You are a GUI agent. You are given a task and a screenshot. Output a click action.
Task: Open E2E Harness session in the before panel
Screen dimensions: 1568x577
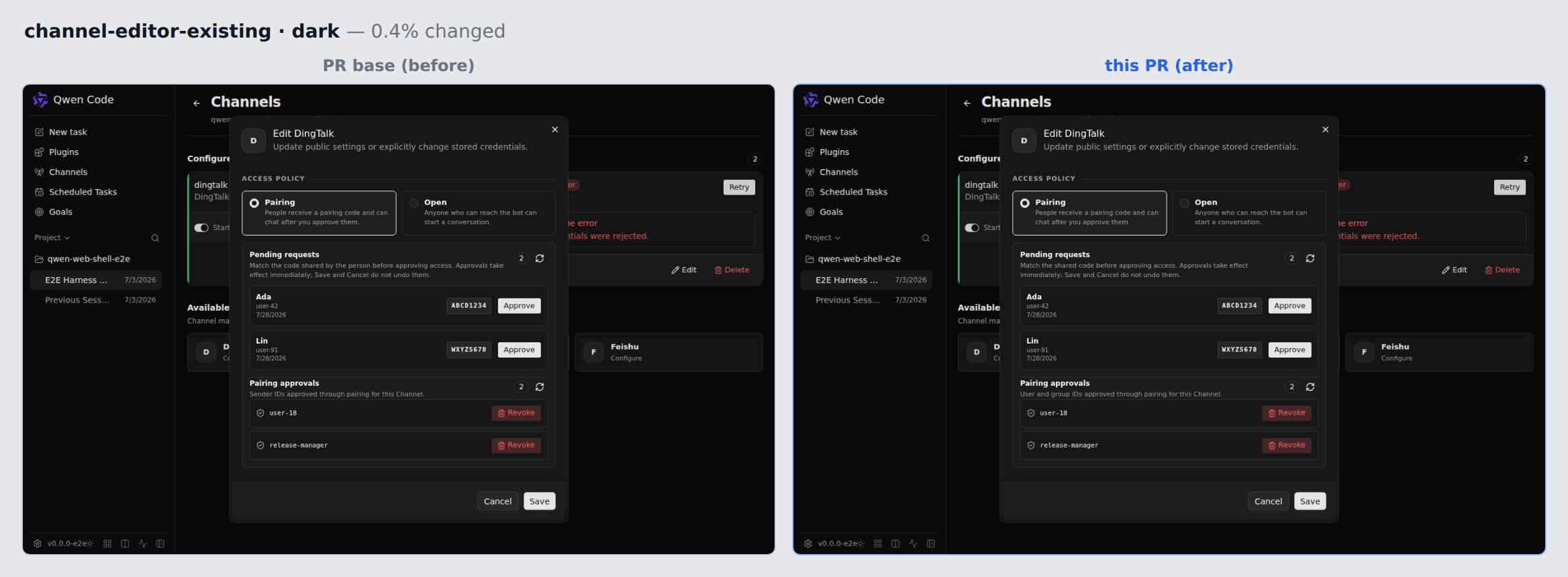(96, 280)
